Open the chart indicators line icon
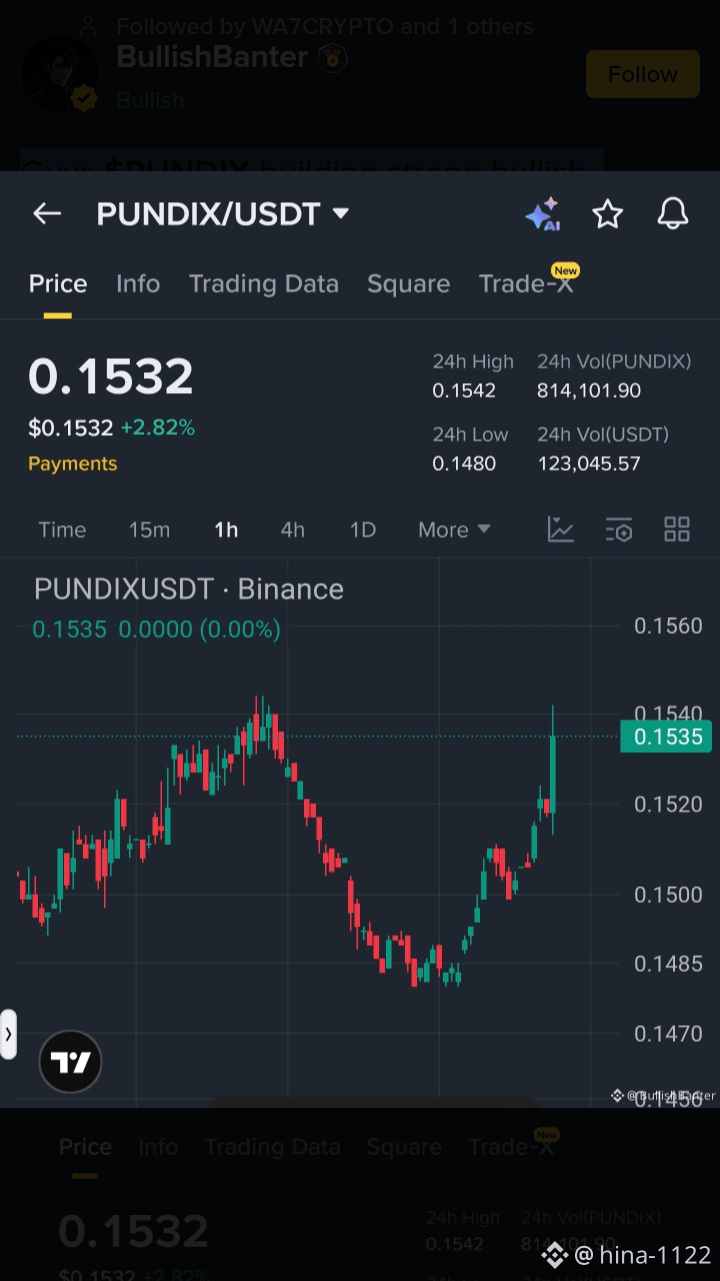This screenshot has height=1281, width=720. 561,530
